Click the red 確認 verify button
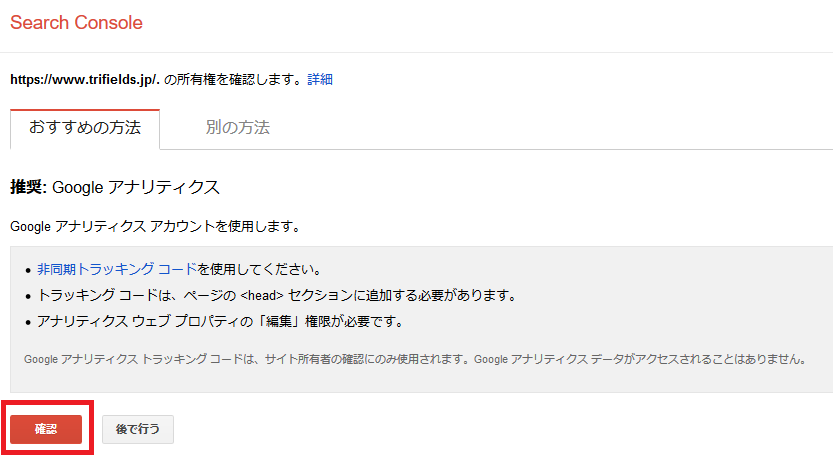The width and height of the screenshot is (833, 461). (x=46, y=429)
